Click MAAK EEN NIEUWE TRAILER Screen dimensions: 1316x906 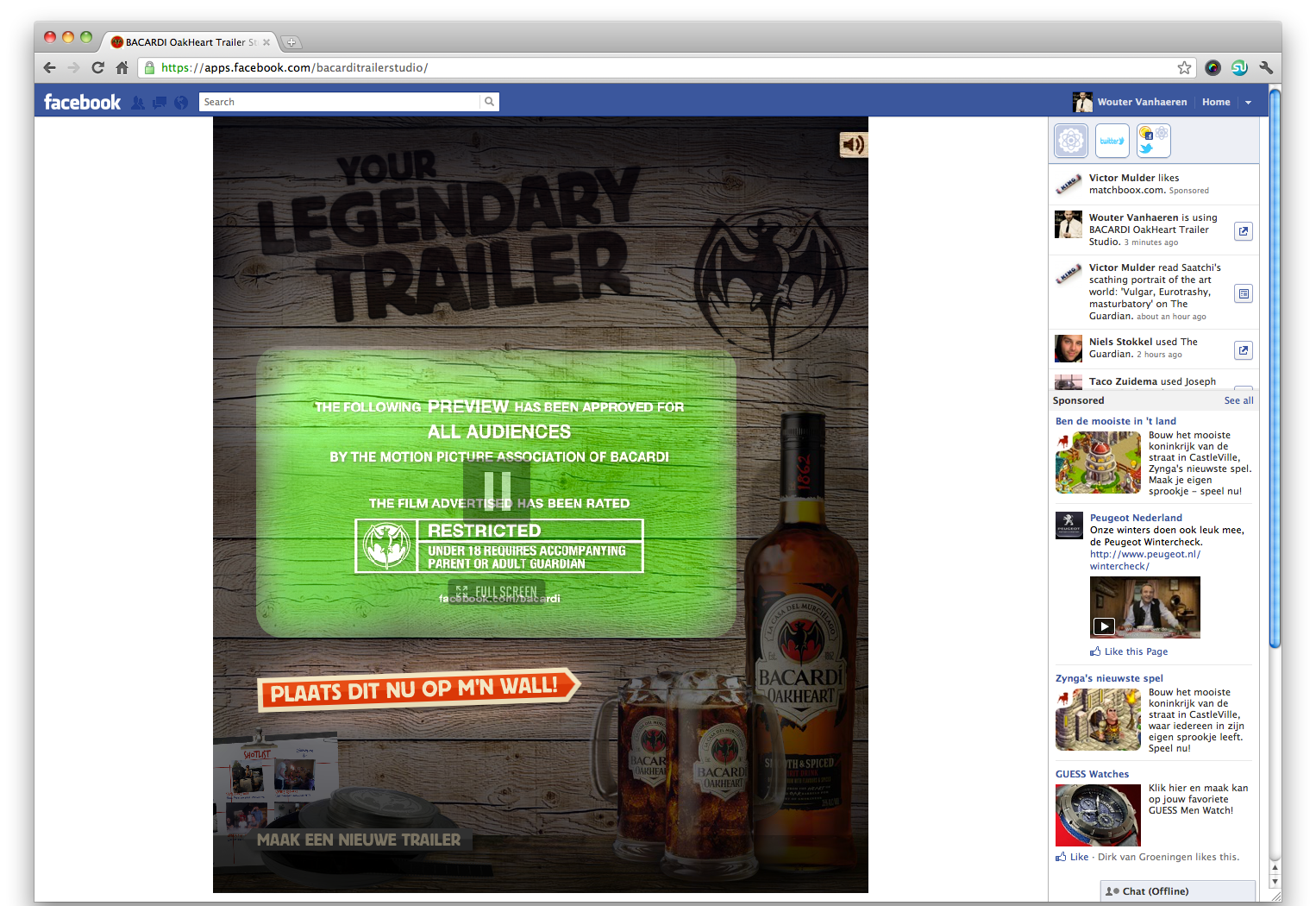[x=359, y=840]
